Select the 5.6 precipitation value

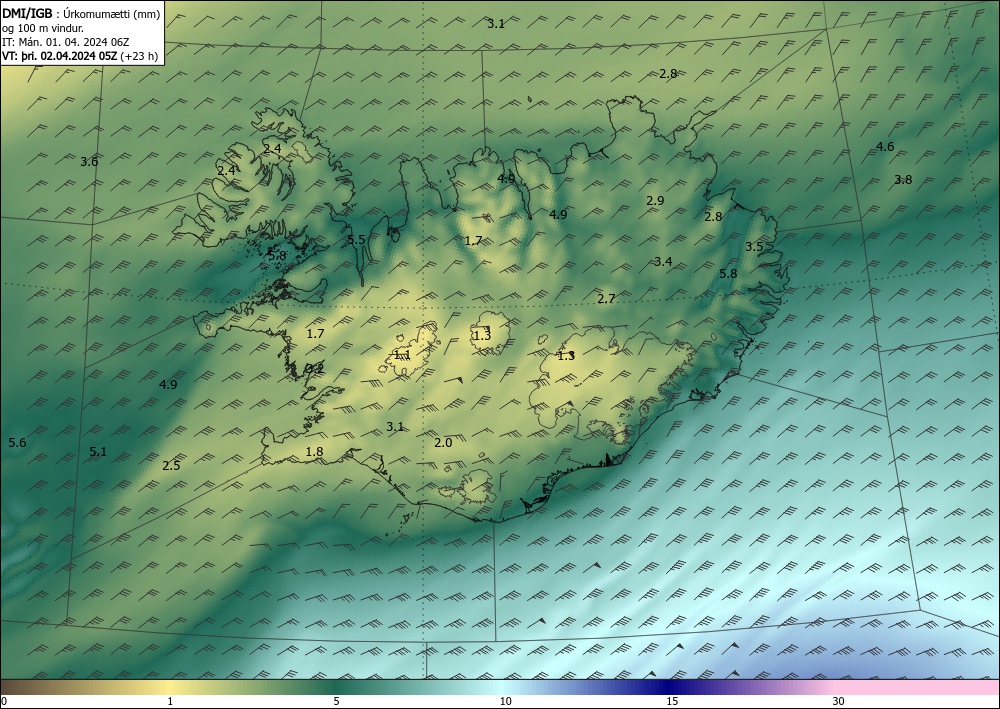click(x=17, y=442)
